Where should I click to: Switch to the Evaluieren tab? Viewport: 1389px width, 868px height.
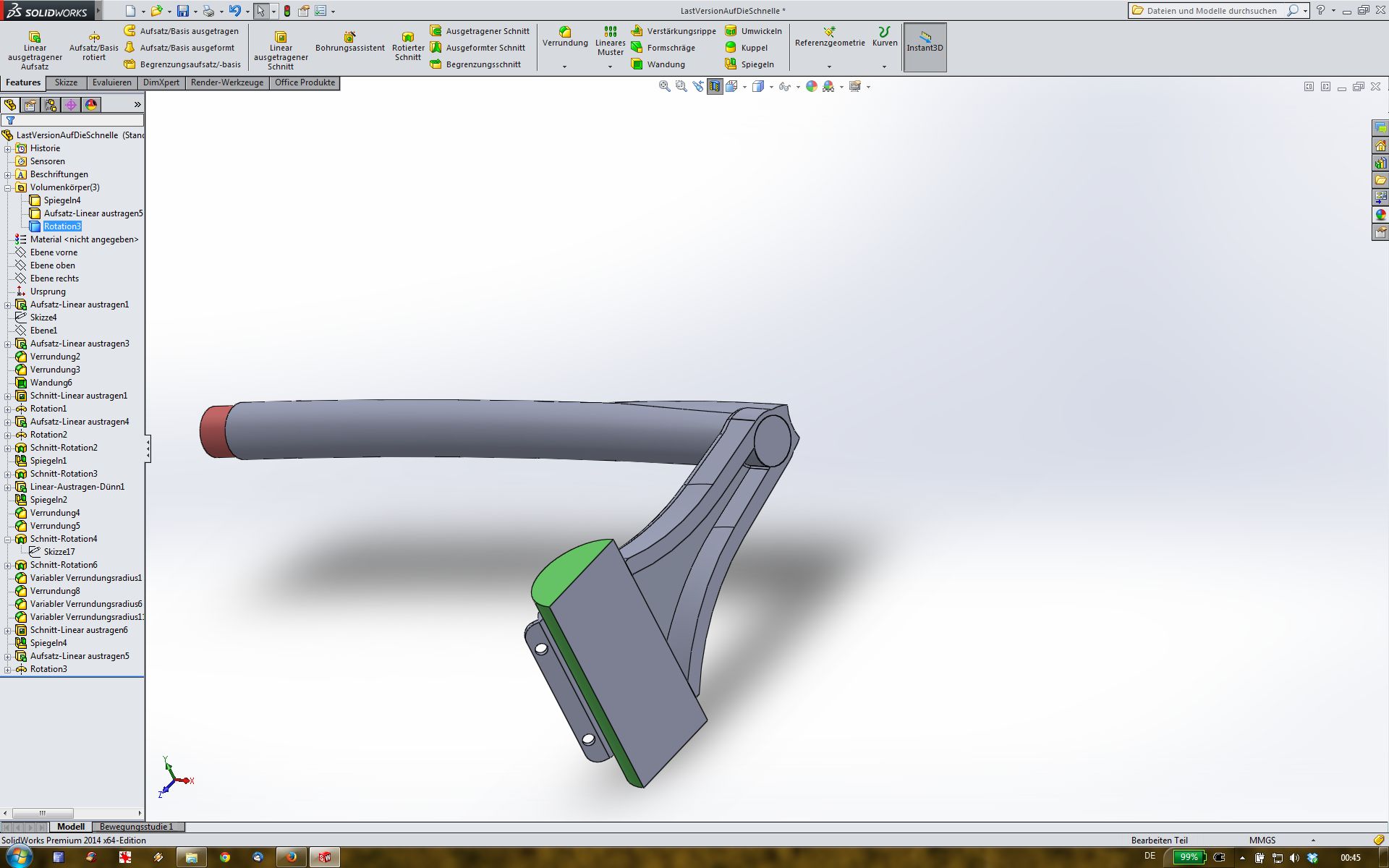pyautogui.click(x=112, y=82)
